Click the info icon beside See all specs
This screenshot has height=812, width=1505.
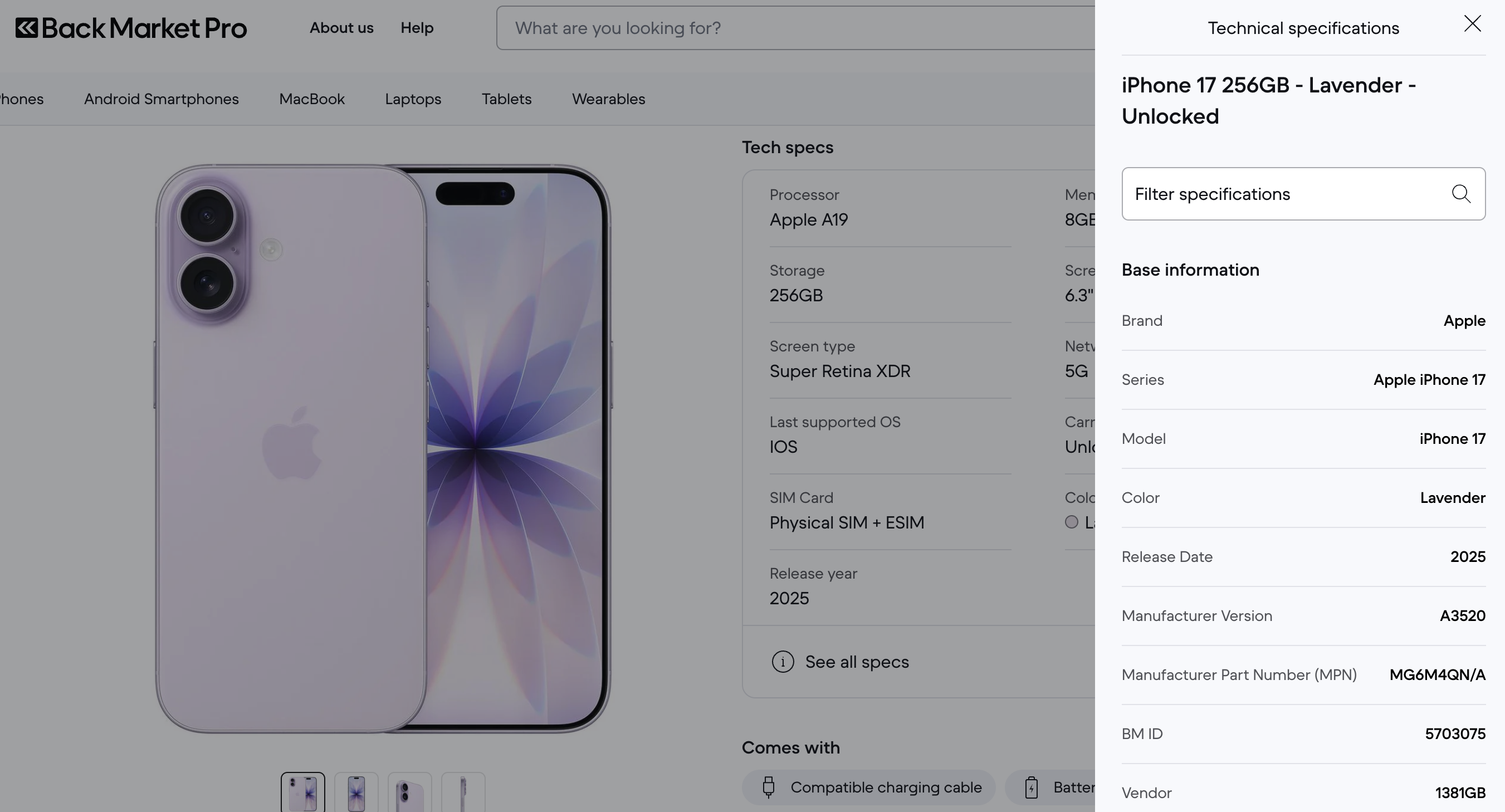(x=782, y=662)
